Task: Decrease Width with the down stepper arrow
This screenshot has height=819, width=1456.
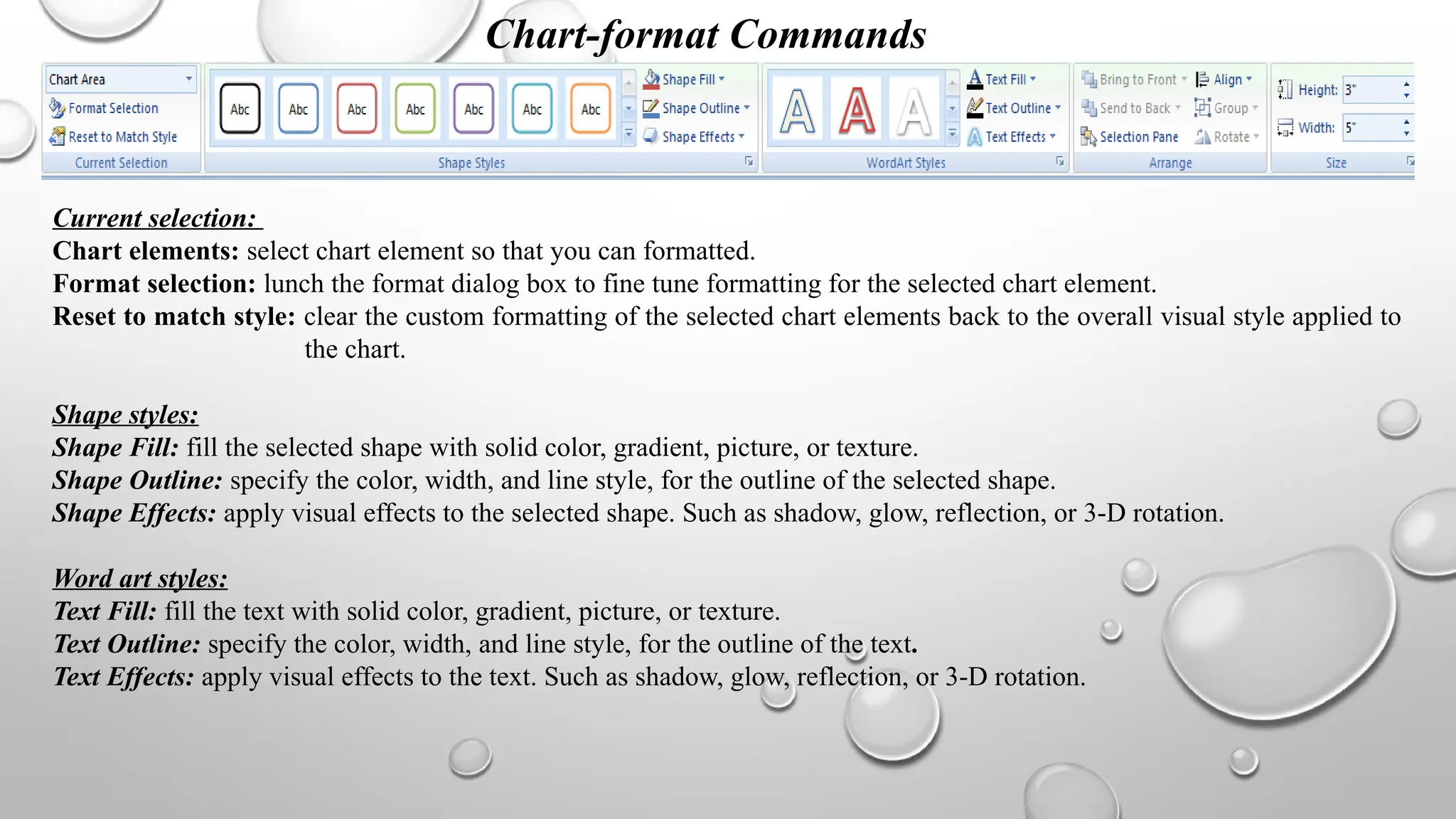Action: (x=1406, y=134)
